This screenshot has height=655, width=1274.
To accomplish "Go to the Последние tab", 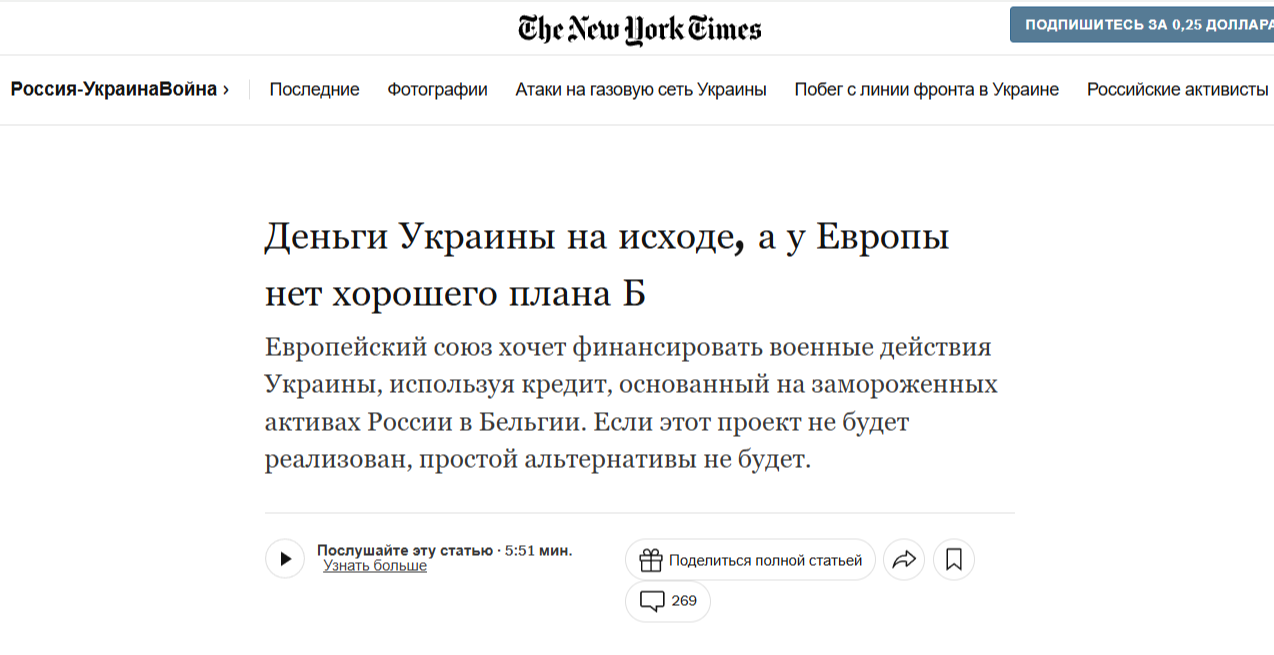I will (x=314, y=89).
